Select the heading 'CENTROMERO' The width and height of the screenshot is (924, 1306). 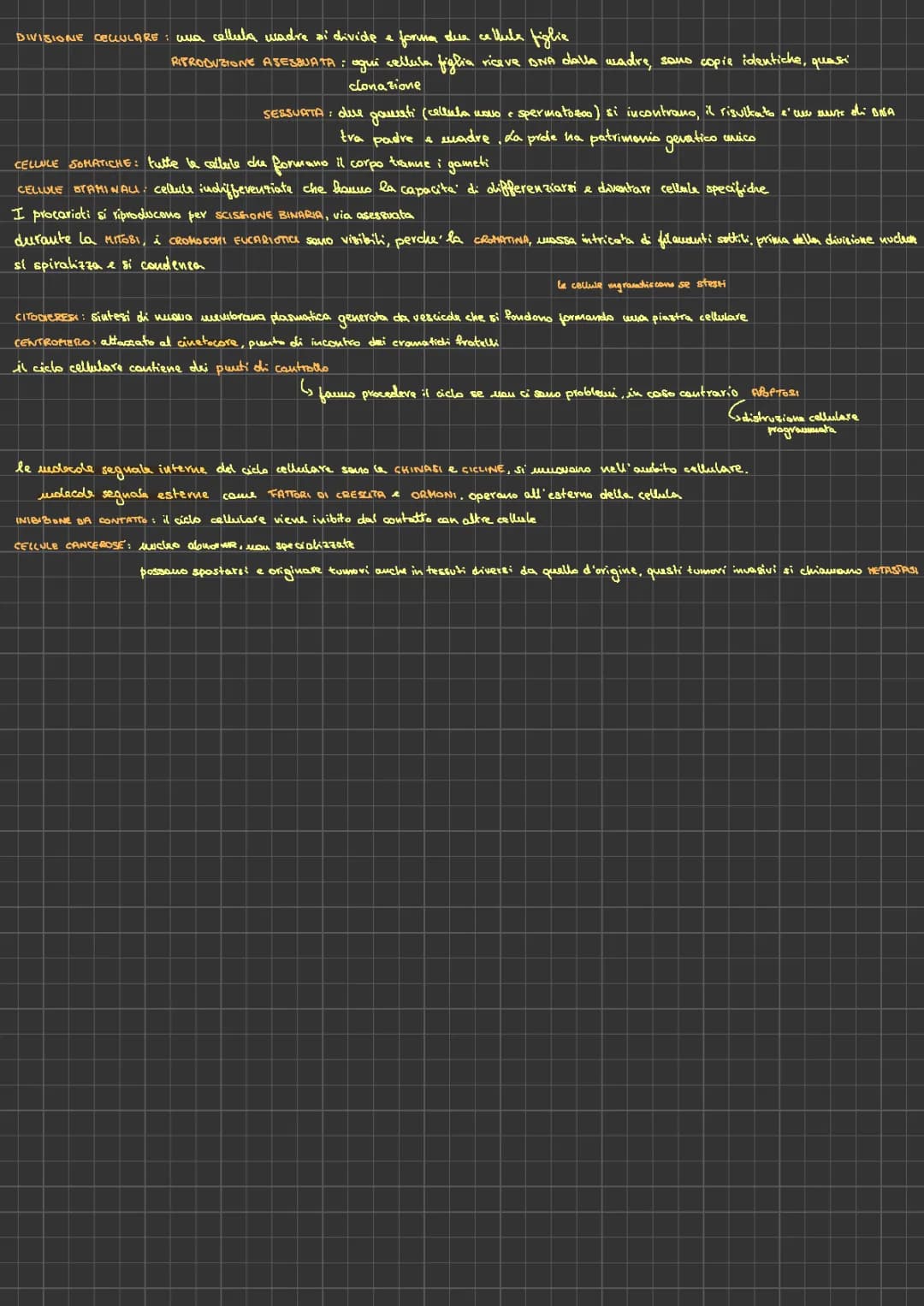click(x=54, y=342)
